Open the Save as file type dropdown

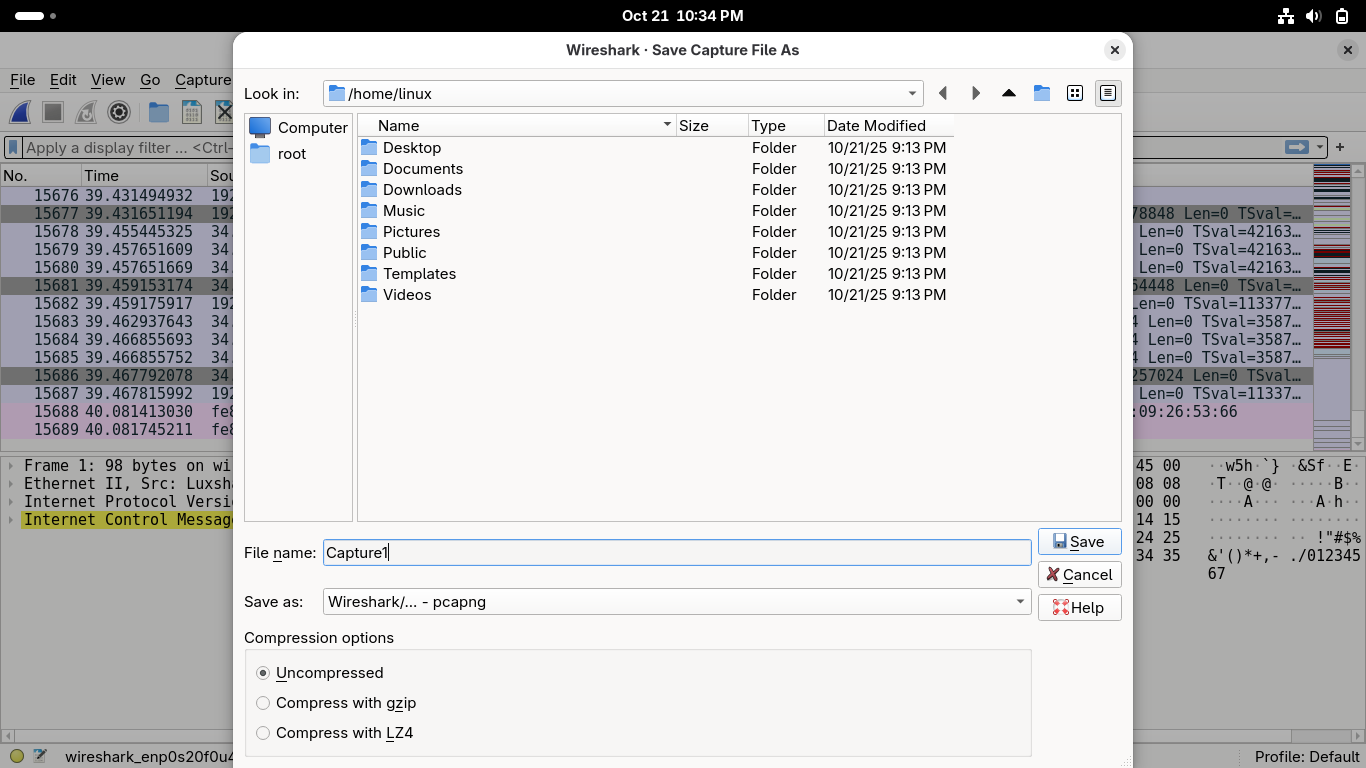1019,602
